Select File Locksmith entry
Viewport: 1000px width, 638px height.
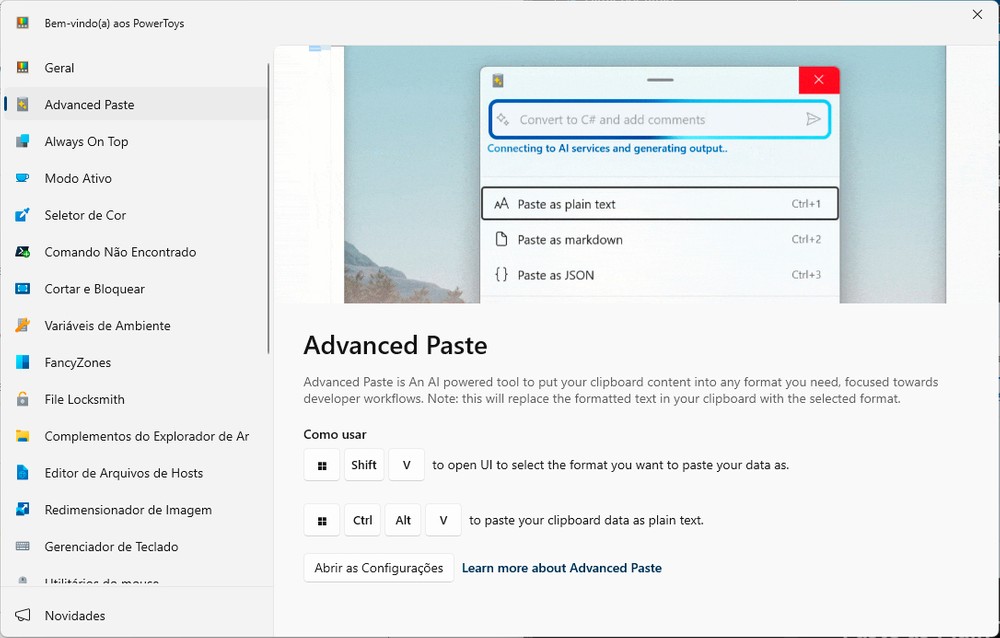[x=135, y=399]
